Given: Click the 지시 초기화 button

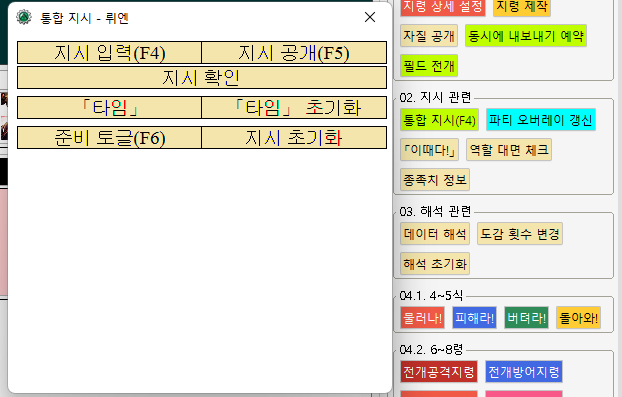Looking at the screenshot, I should click(294, 138).
